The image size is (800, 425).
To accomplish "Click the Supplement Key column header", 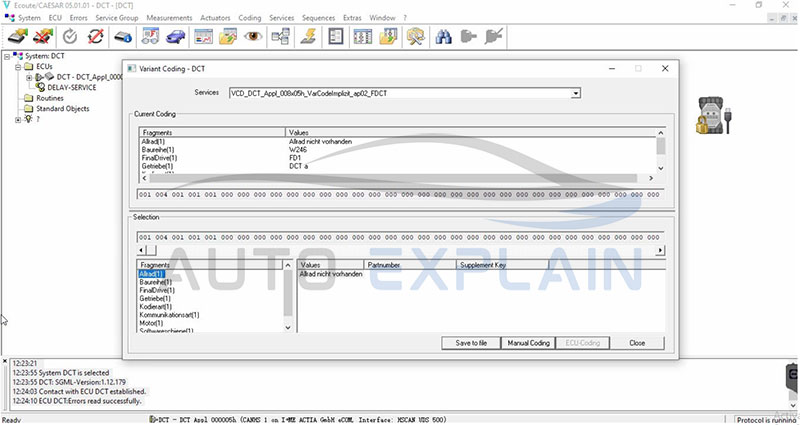I will click(503, 265).
